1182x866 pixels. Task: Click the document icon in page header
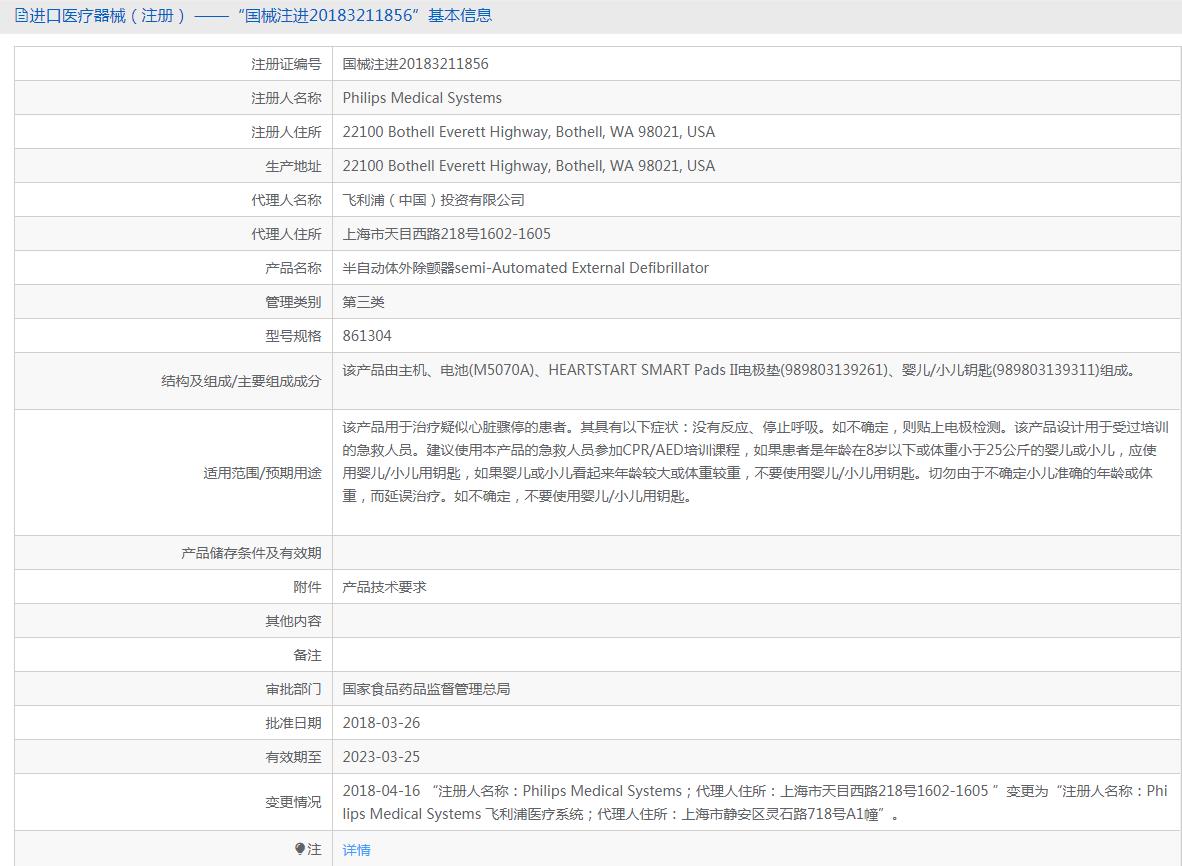[21, 15]
